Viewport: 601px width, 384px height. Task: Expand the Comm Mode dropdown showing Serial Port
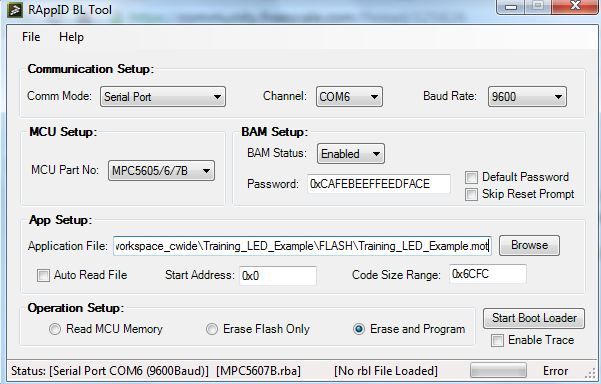pos(163,97)
